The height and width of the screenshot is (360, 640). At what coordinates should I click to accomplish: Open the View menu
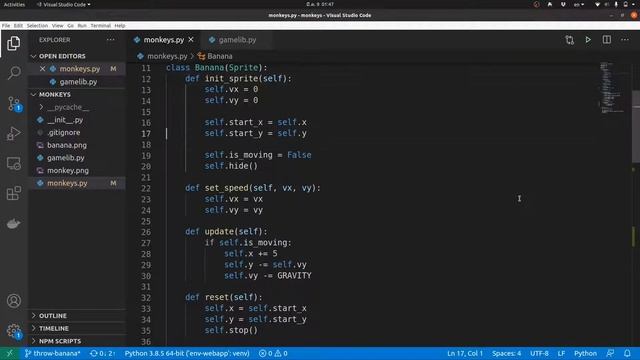coord(58,26)
